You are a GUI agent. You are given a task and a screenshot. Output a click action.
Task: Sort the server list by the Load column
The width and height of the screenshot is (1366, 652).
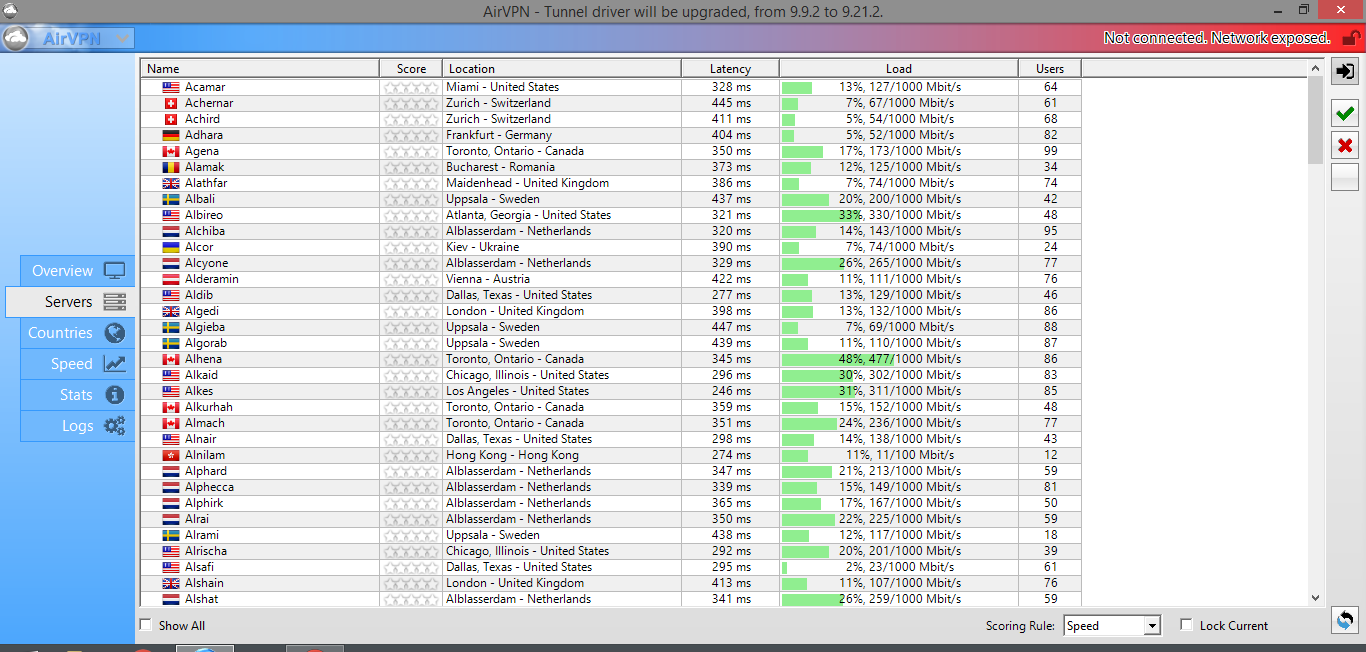(x=899, y=69)
